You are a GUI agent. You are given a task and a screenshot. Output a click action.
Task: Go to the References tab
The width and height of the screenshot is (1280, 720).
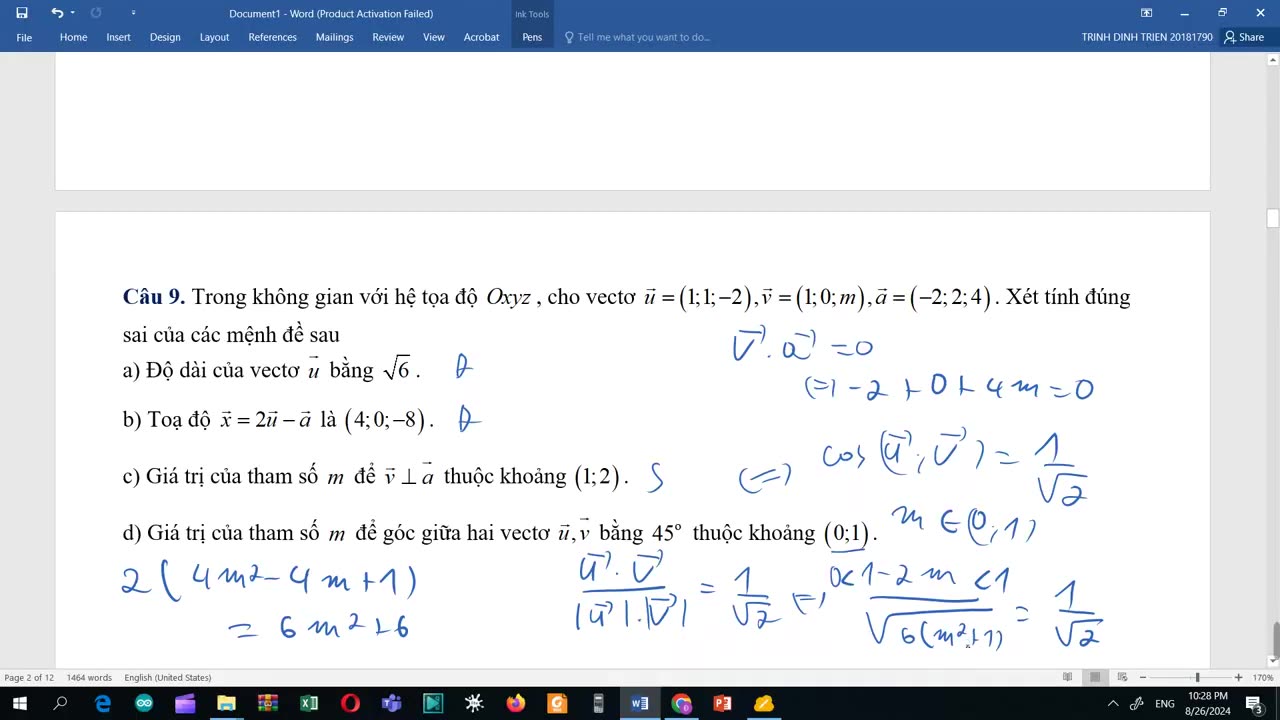click(x=272, y=37)
